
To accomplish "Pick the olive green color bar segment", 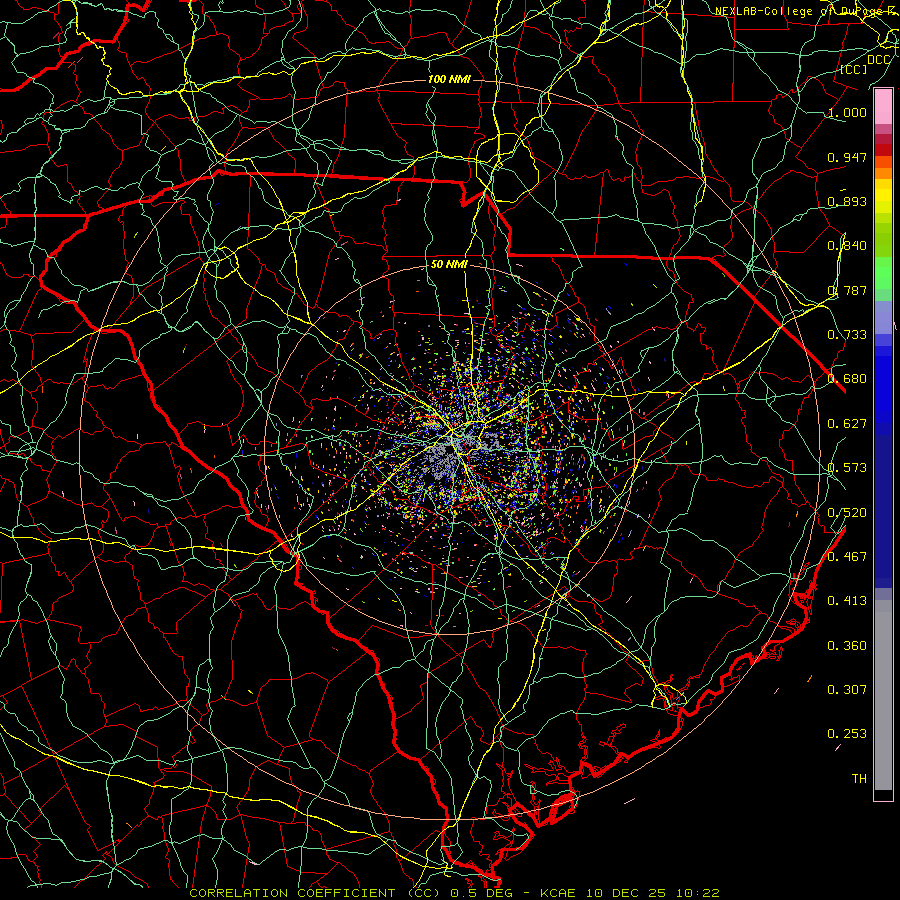I will click(x=883, y=239).
